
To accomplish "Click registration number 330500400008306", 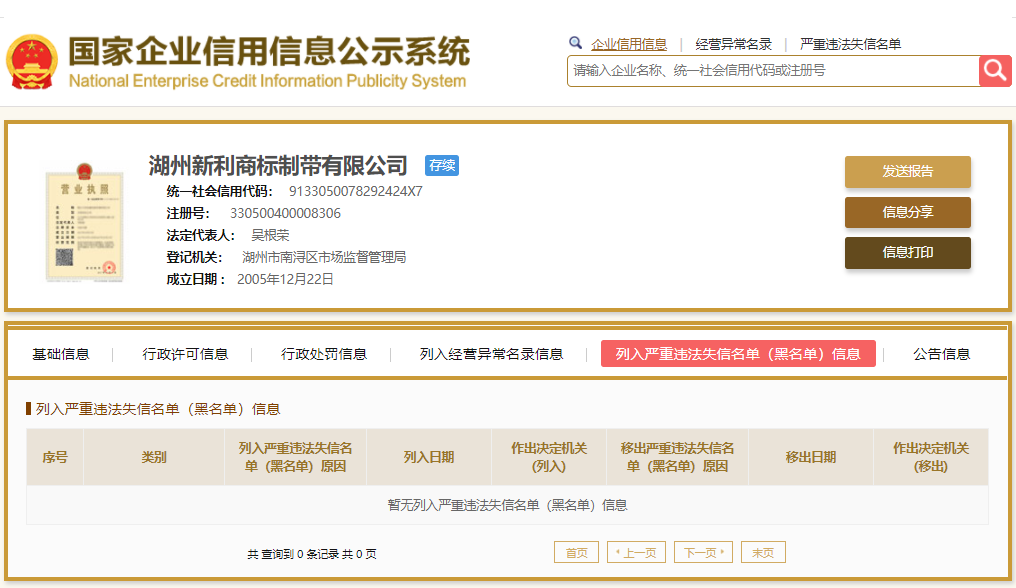I will coord(285,213).
